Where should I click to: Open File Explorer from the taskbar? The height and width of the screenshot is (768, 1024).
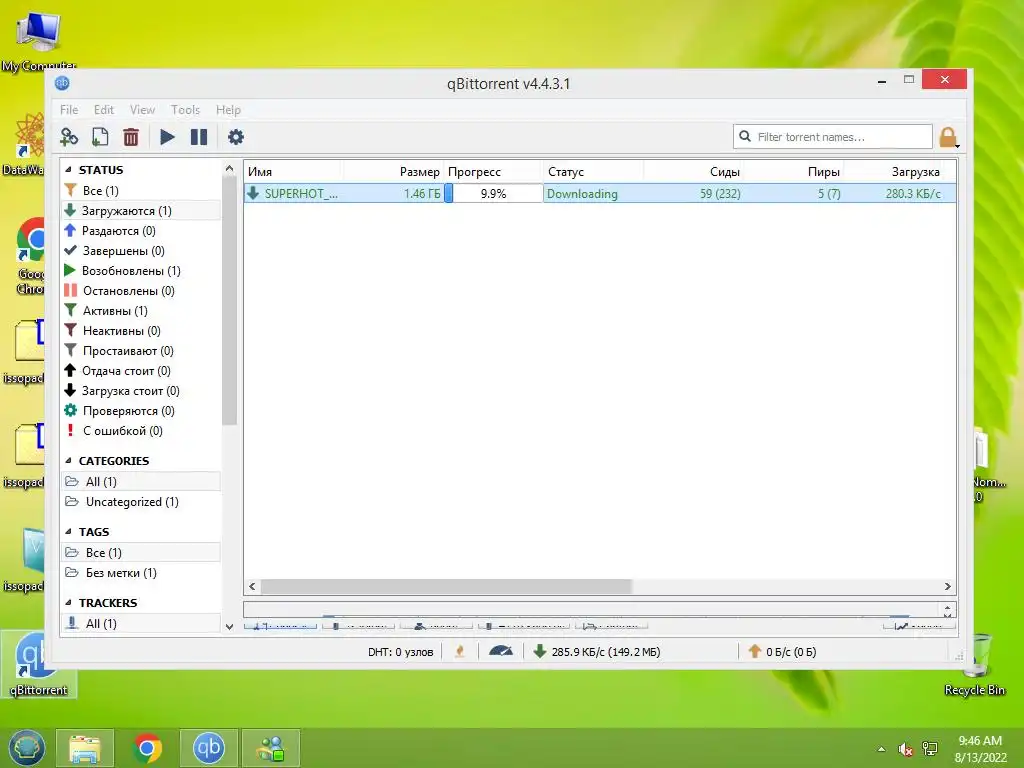pos(85,748)
